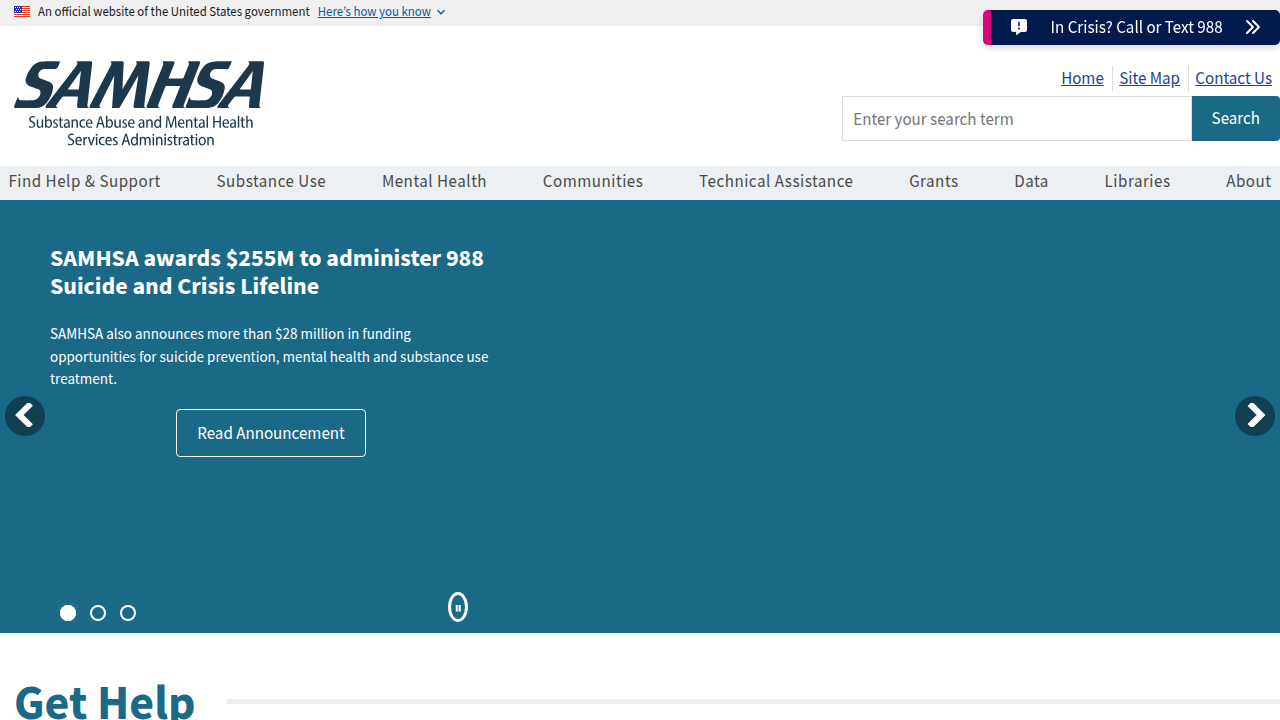The image size is (1280, 720).
Task: Open the Contact Us link
Action: click(x=1233, y=78)
